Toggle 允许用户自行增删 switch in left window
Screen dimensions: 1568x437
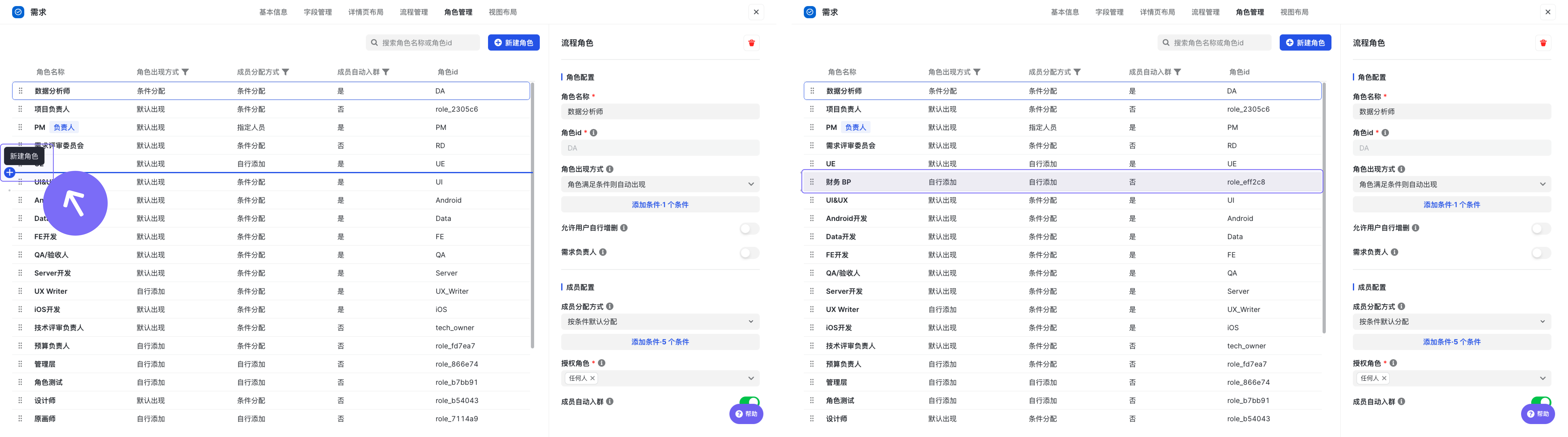749,229
